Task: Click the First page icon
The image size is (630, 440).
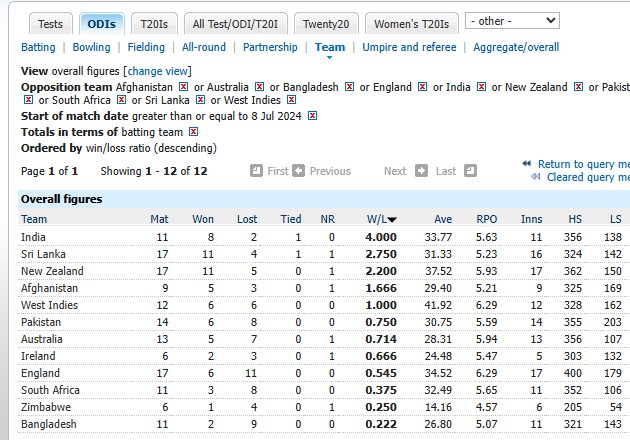Action: point(256,171)
